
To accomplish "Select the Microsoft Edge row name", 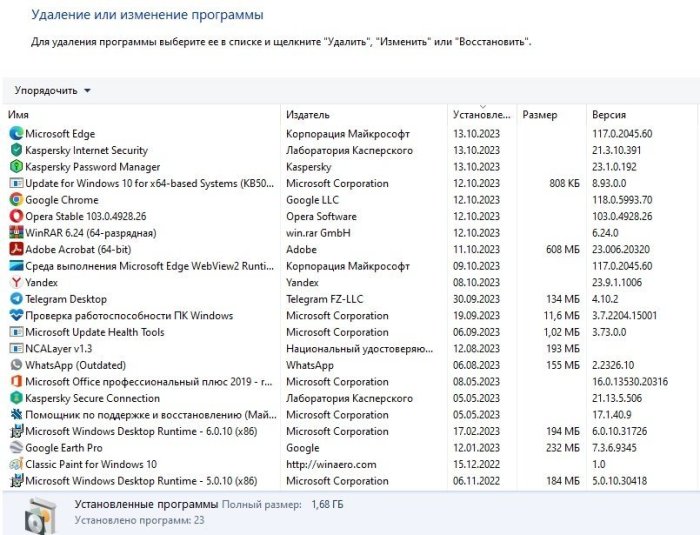I will pos(60,134).
